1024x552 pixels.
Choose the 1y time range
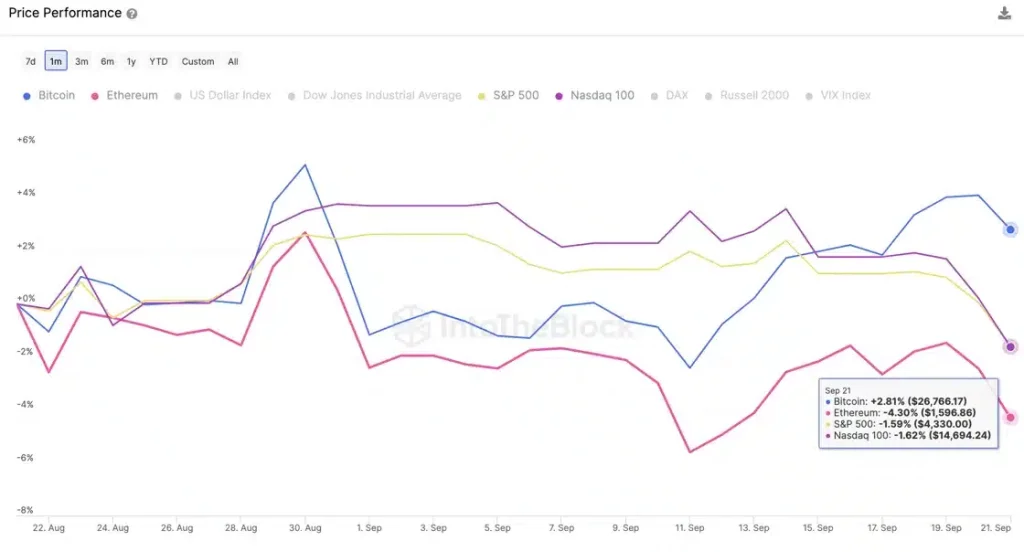[131, 61]
